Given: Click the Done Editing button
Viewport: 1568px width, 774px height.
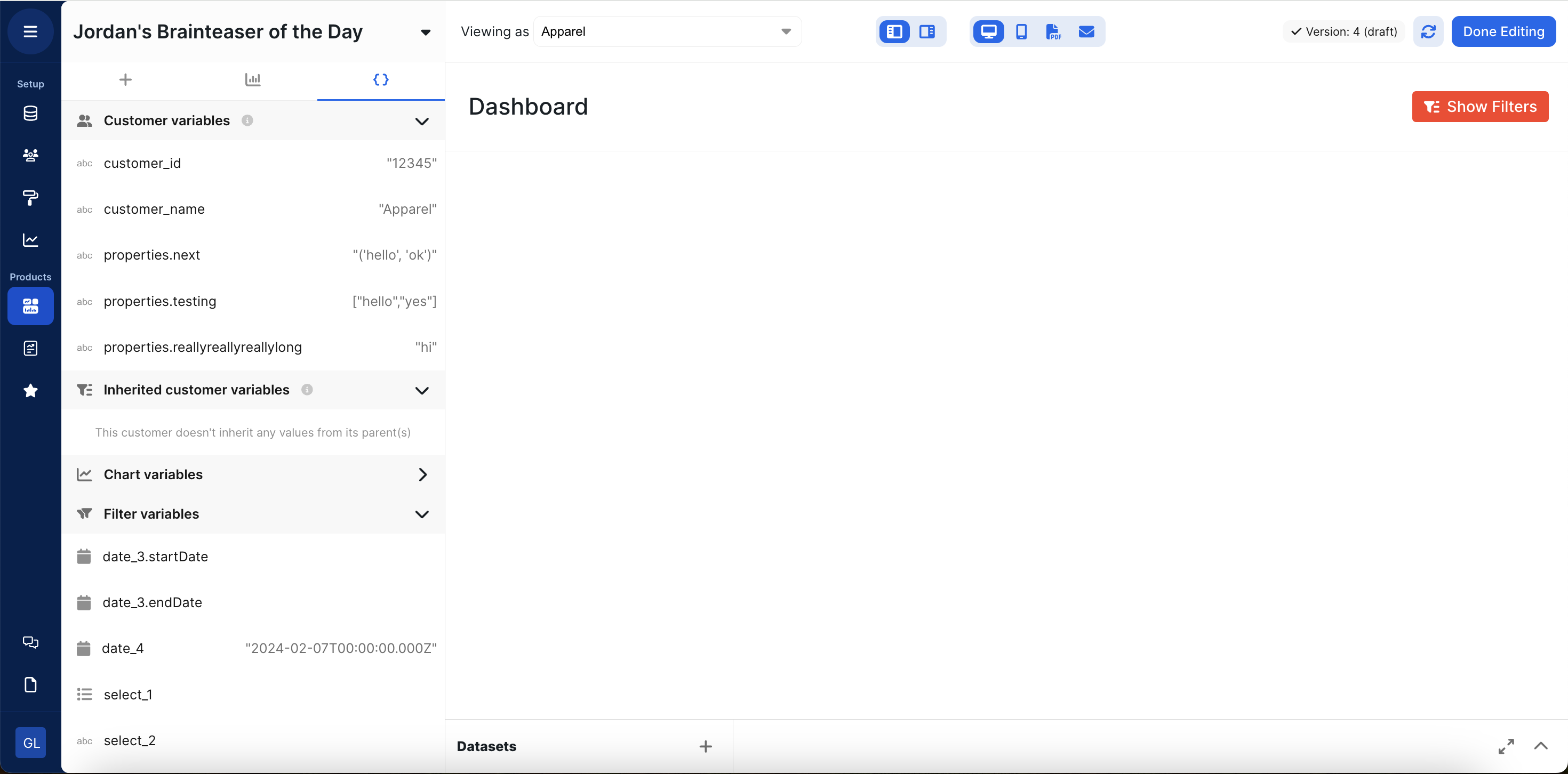Looking at the screenshot, I should tap(1503, 31).
